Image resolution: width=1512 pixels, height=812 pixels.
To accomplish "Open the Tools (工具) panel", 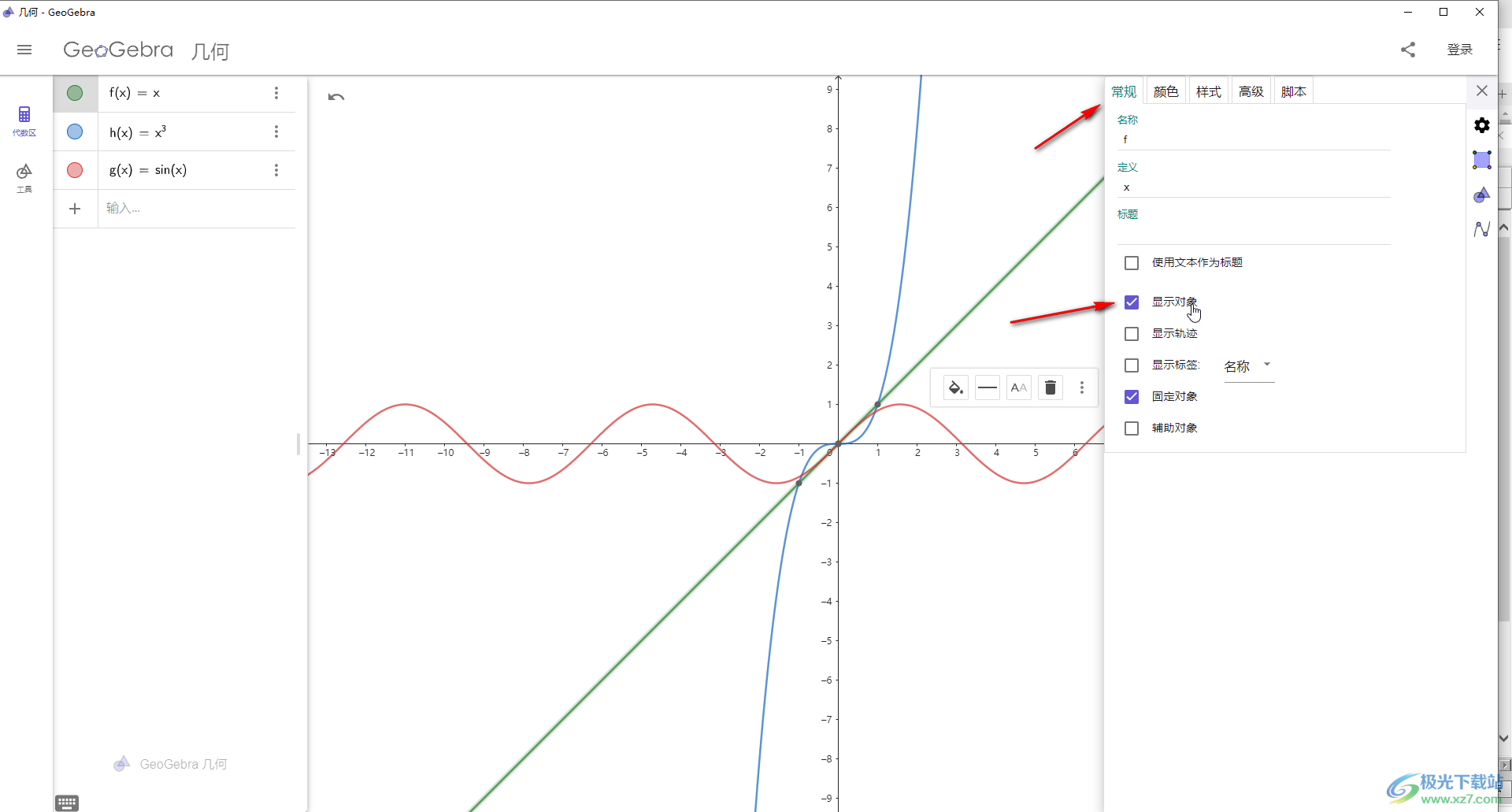I will 24,178.
